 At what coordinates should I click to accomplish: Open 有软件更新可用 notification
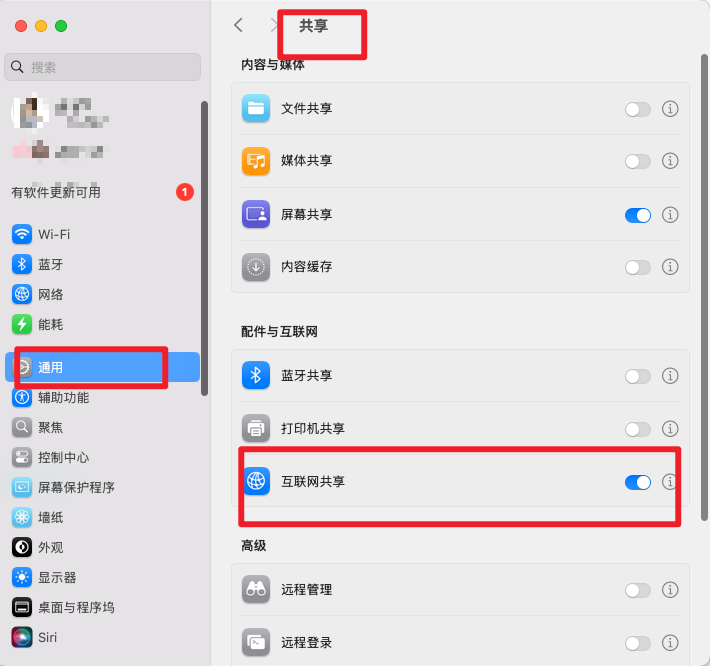coord(102,192)
